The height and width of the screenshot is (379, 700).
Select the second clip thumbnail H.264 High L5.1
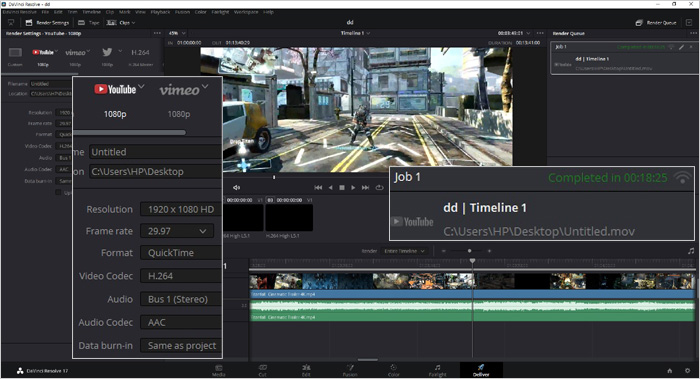pos(289,217)
